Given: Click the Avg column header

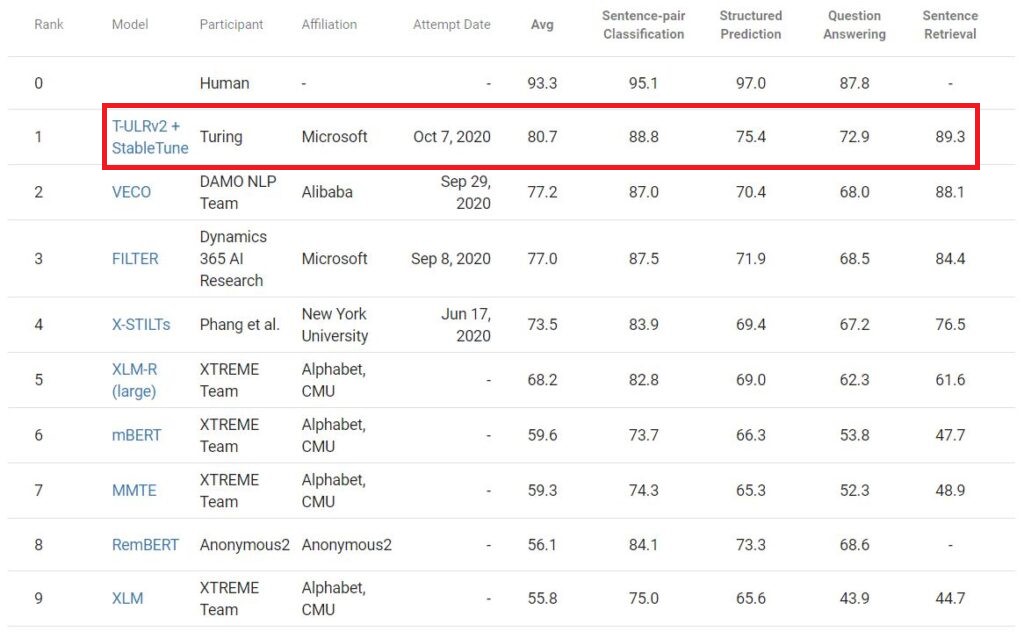Looking at the screenshot, I should click(541, 25).
